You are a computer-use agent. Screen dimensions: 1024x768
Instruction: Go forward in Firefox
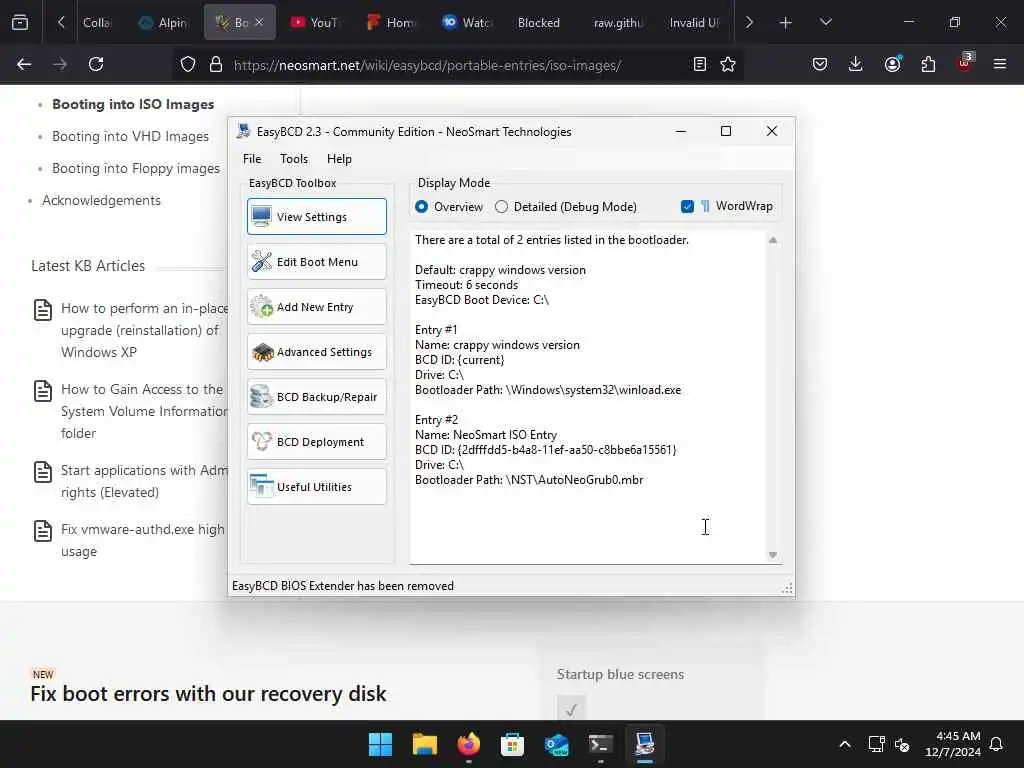click(x=60, y=64)
